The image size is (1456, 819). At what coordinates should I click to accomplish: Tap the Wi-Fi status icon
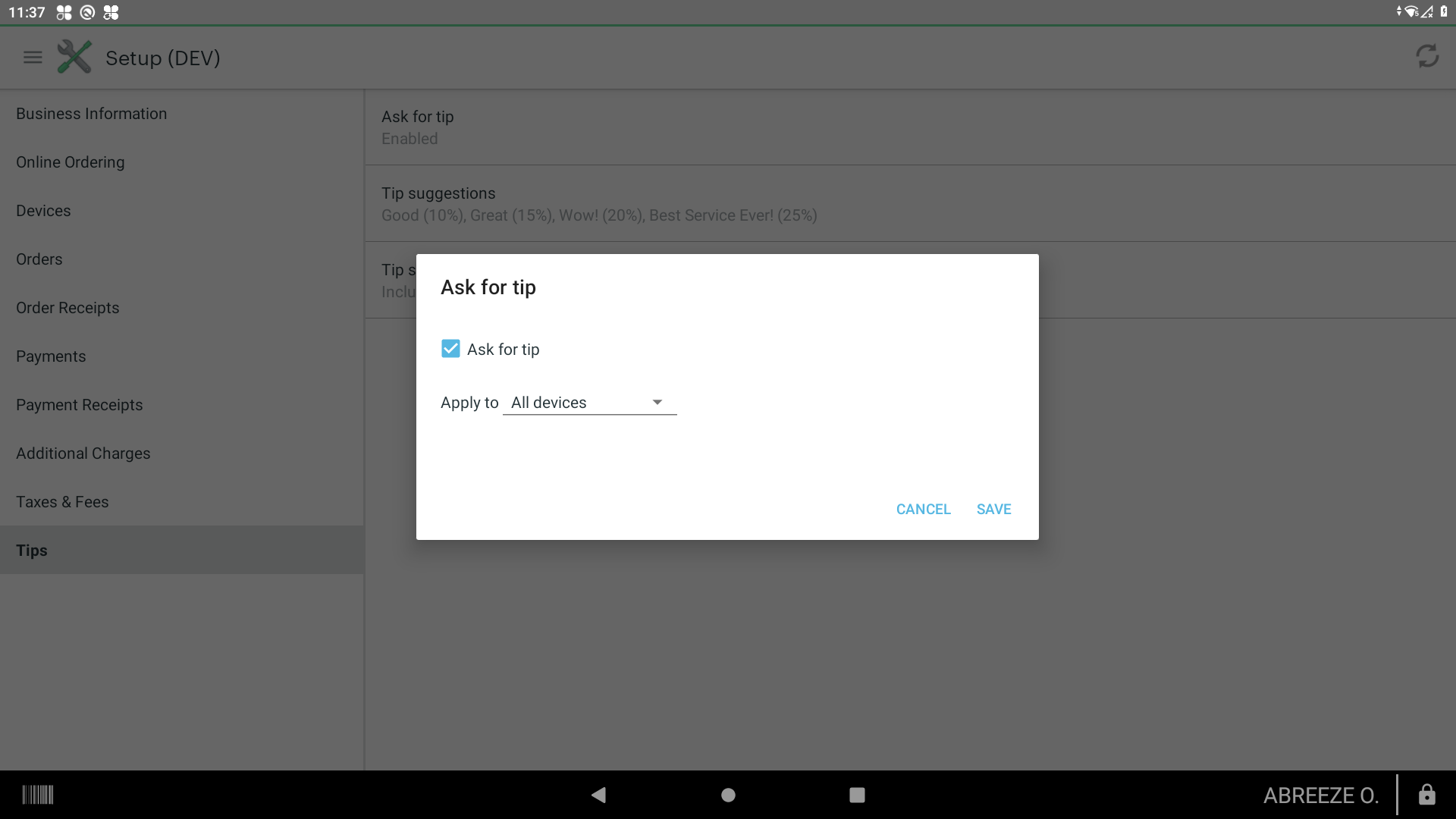pos(1410,11)
